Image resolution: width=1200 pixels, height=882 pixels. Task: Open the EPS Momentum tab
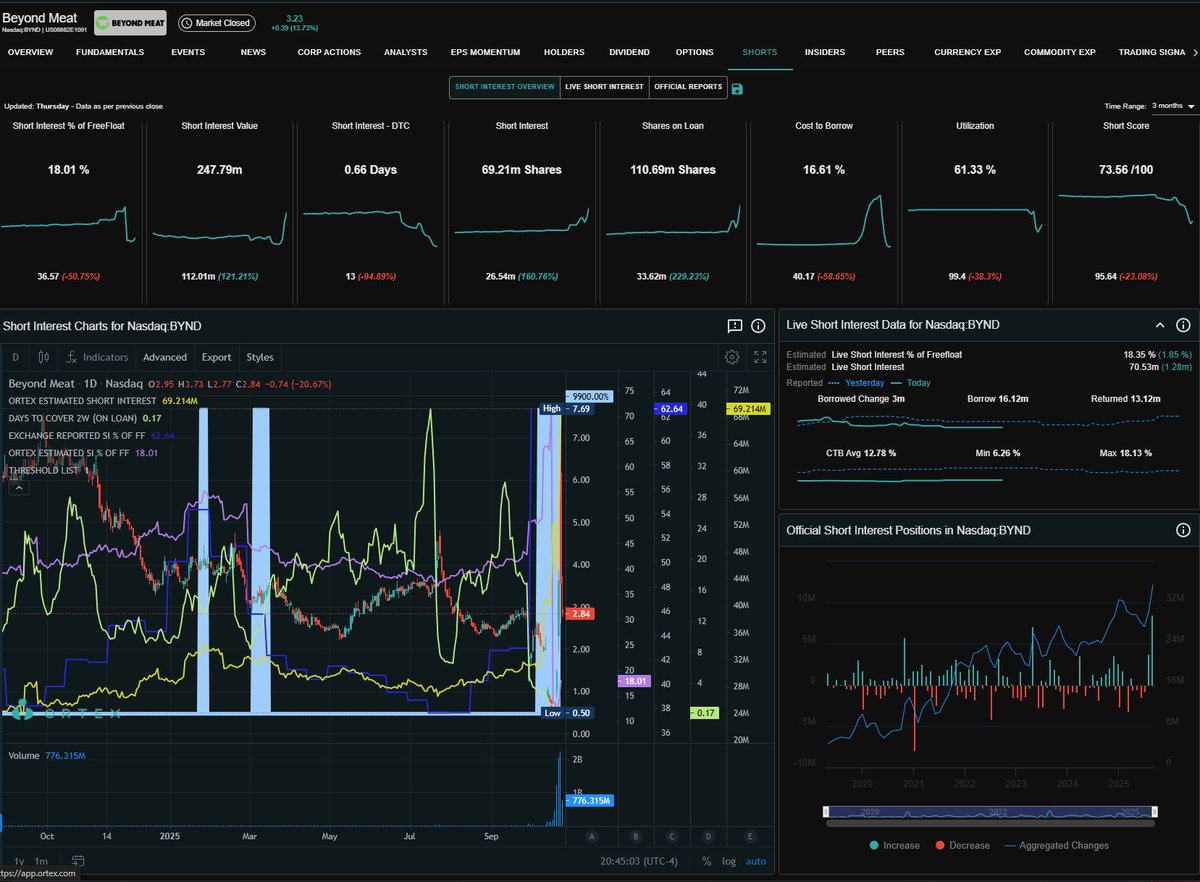click(486, 52)
